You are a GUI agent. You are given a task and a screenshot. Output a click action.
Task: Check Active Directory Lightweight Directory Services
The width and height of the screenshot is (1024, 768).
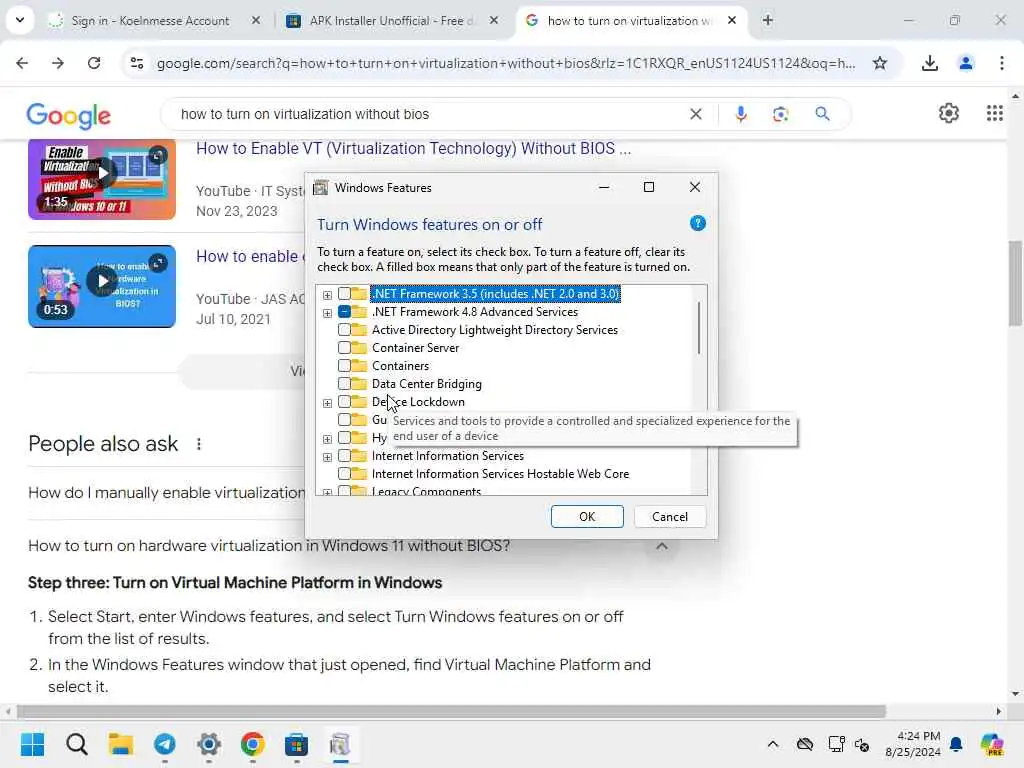click(x=344, y=330)
